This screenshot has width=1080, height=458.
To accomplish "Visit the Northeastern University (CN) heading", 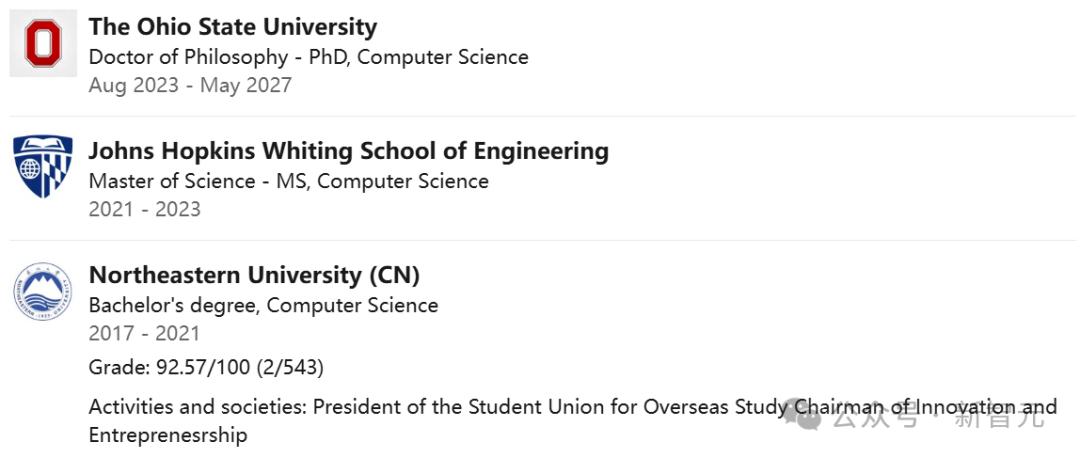I will pyautogui.click(x=254, y=275).
